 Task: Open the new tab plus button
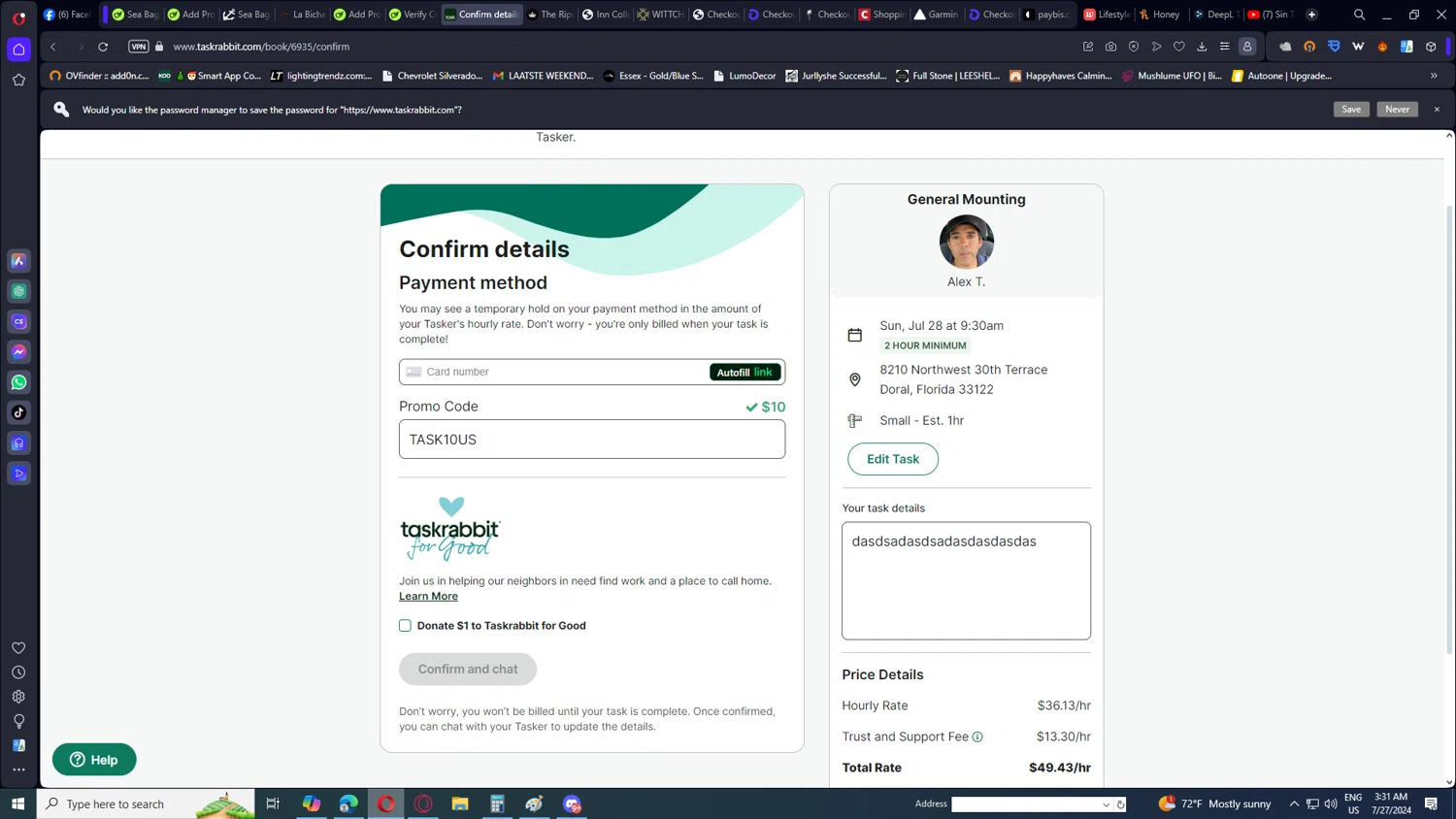coord(1312,15)
